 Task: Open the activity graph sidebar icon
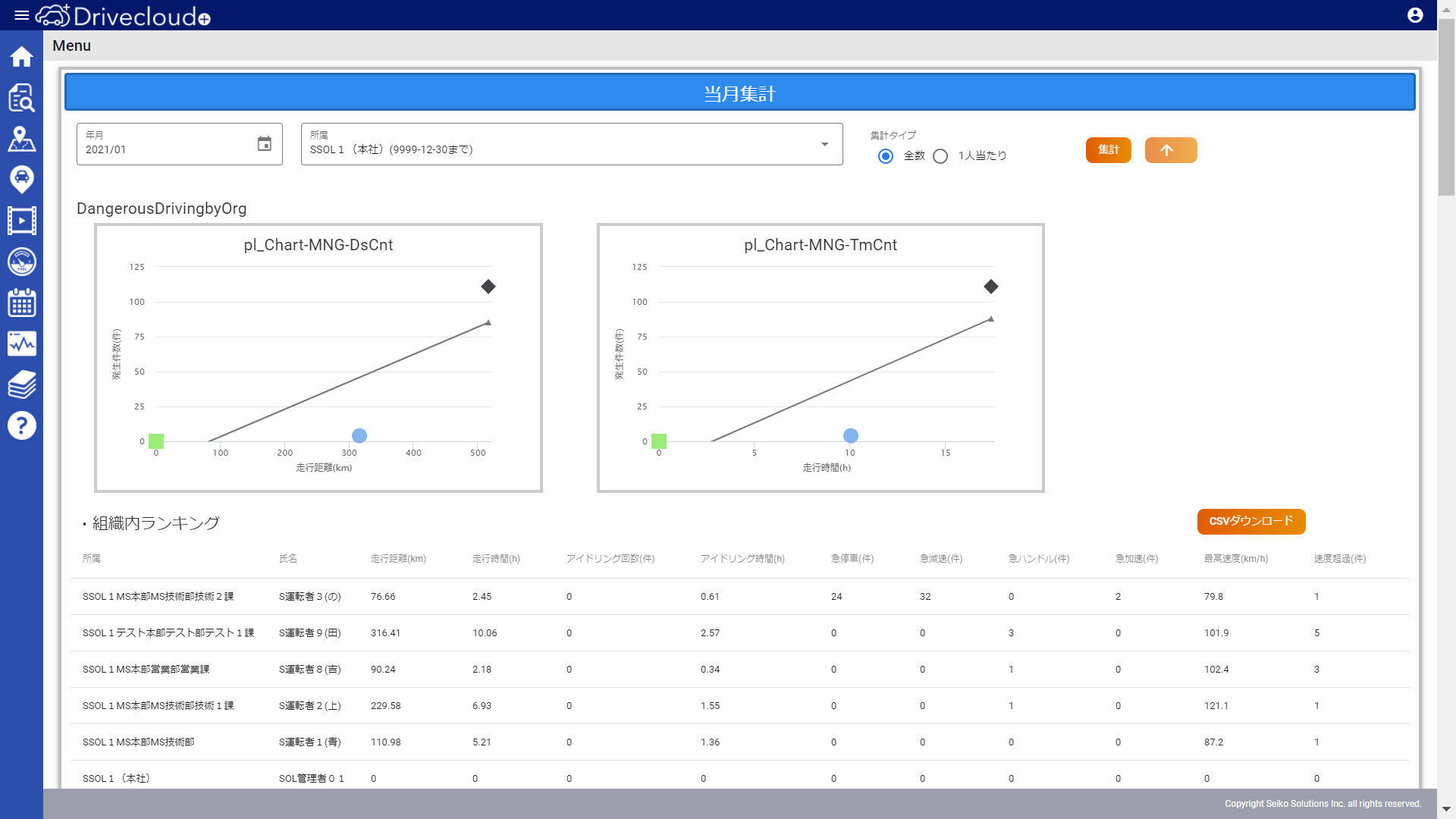point(21,344)
